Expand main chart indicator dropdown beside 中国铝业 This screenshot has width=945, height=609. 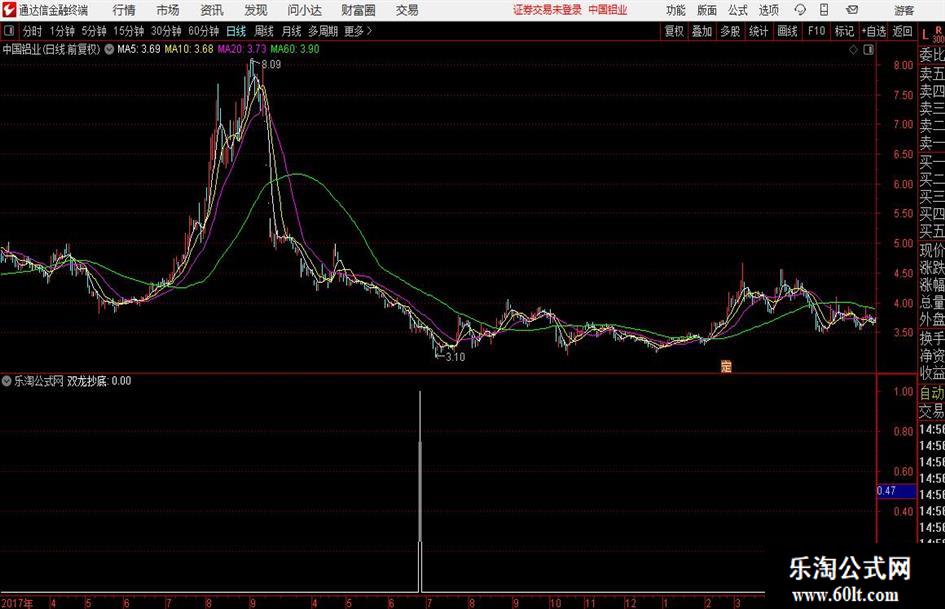click(109, 49)
